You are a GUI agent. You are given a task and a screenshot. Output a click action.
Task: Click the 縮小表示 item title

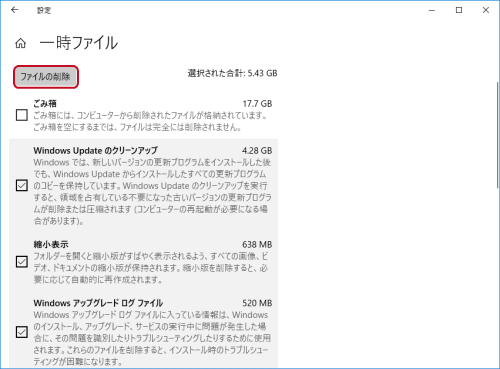point(51,244)
